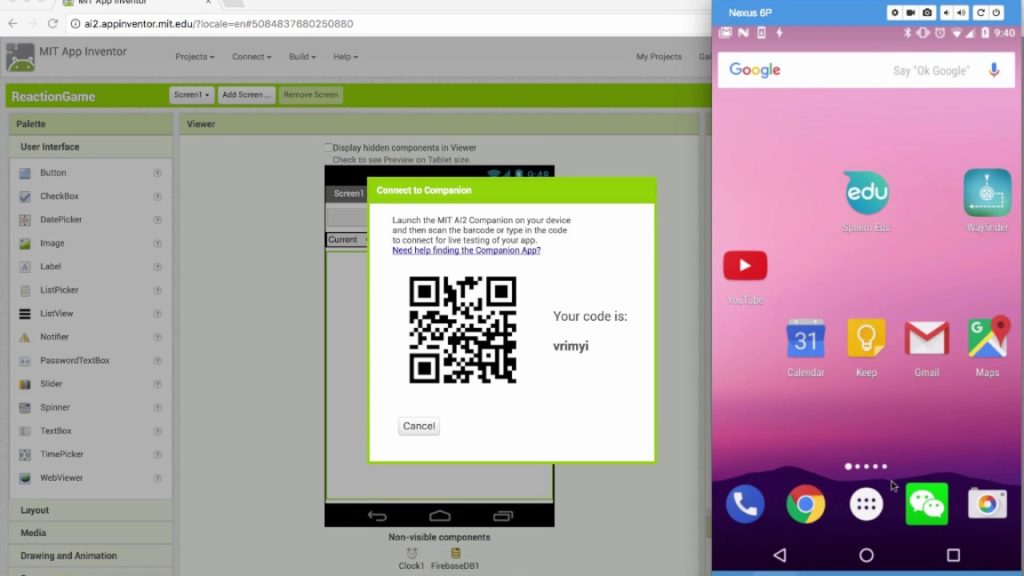The height and width of the screenshot is (576, 1024).
Task: Launch Chrome from the phone dock
Action: click(805, 504)
